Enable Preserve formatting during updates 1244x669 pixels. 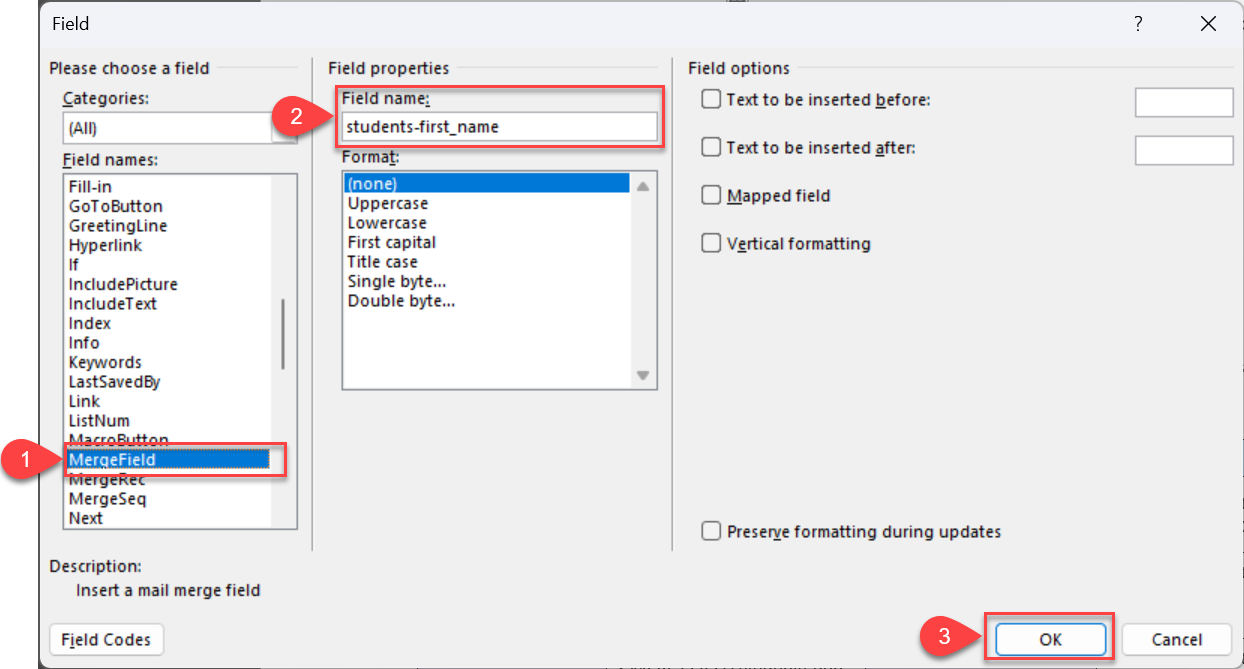pos(711,532)
